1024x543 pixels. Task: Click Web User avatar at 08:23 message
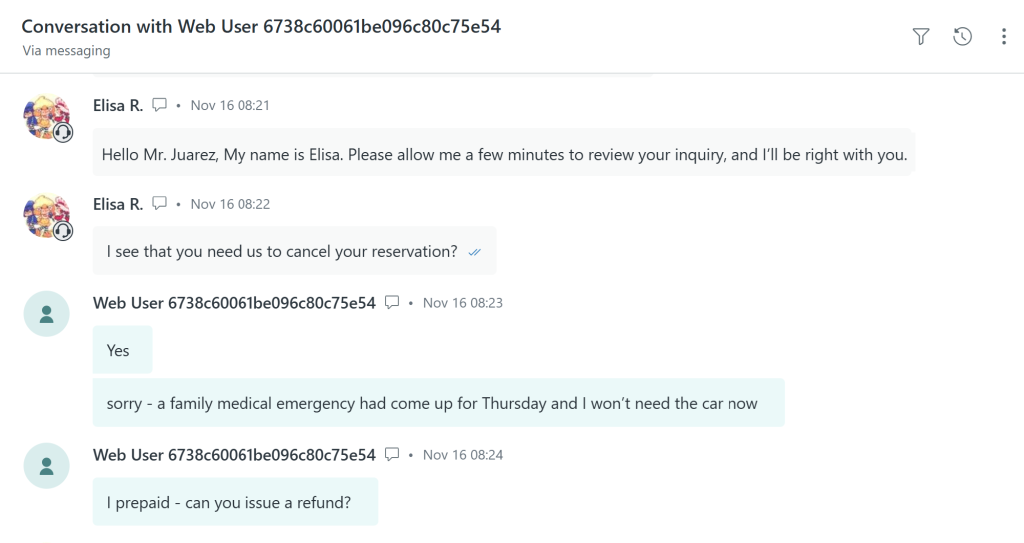pos(46,314)
